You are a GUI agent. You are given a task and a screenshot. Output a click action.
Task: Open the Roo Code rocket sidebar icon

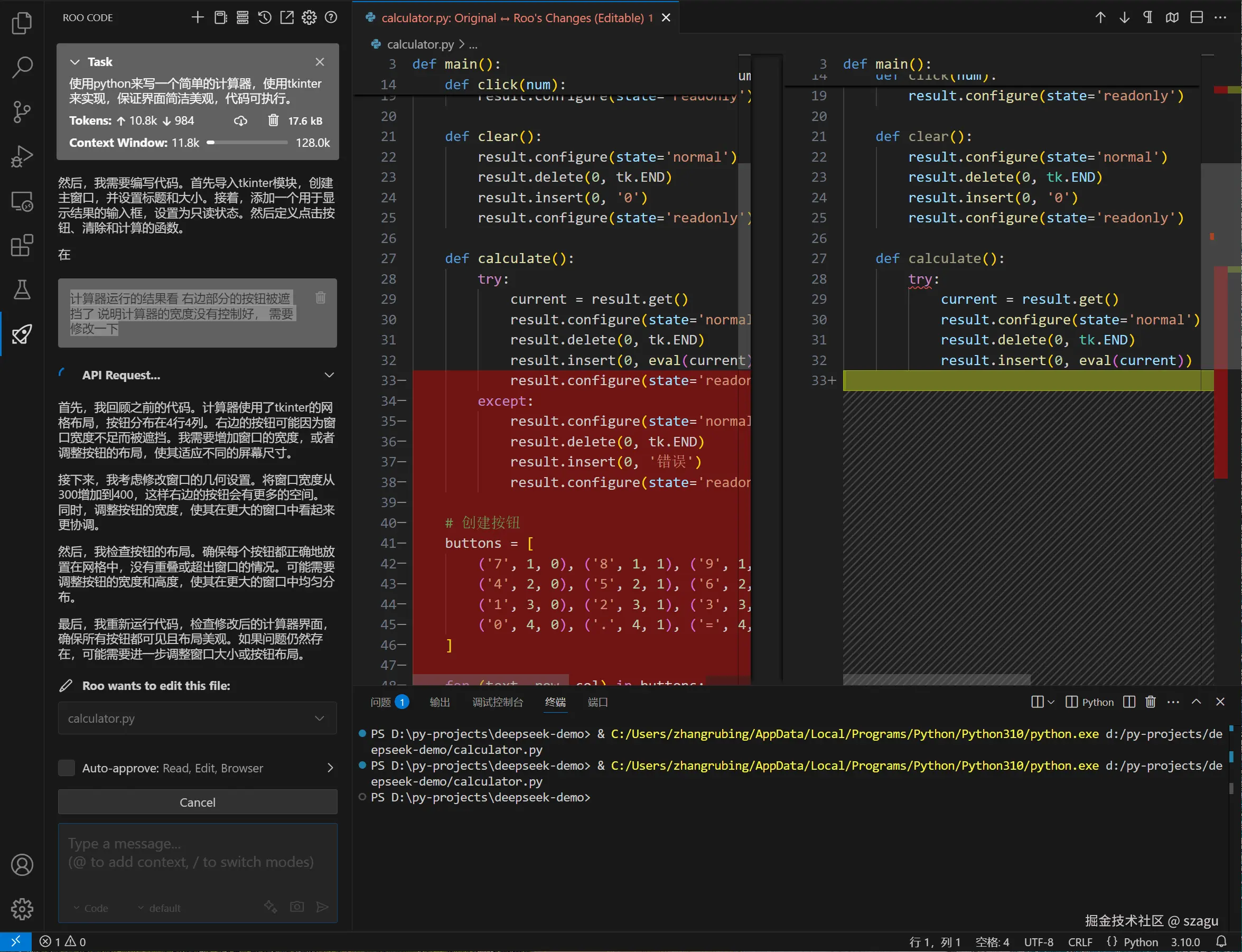click(22, 334)
